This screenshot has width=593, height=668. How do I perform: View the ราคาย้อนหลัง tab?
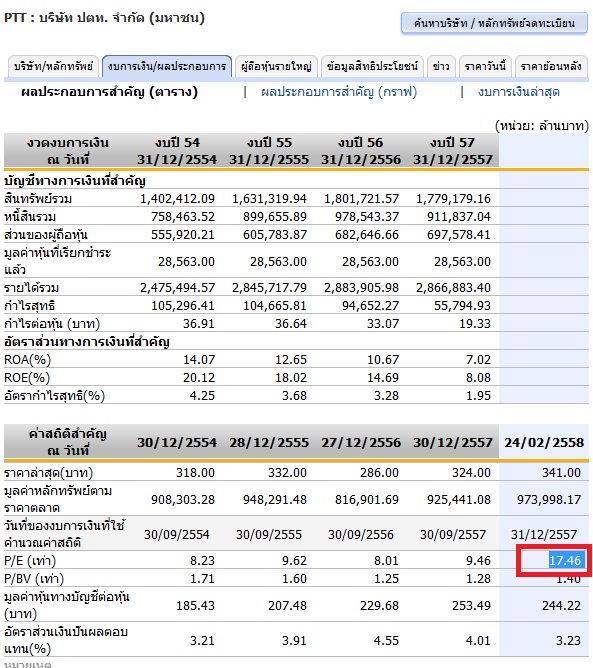click(x=551, y=66)
